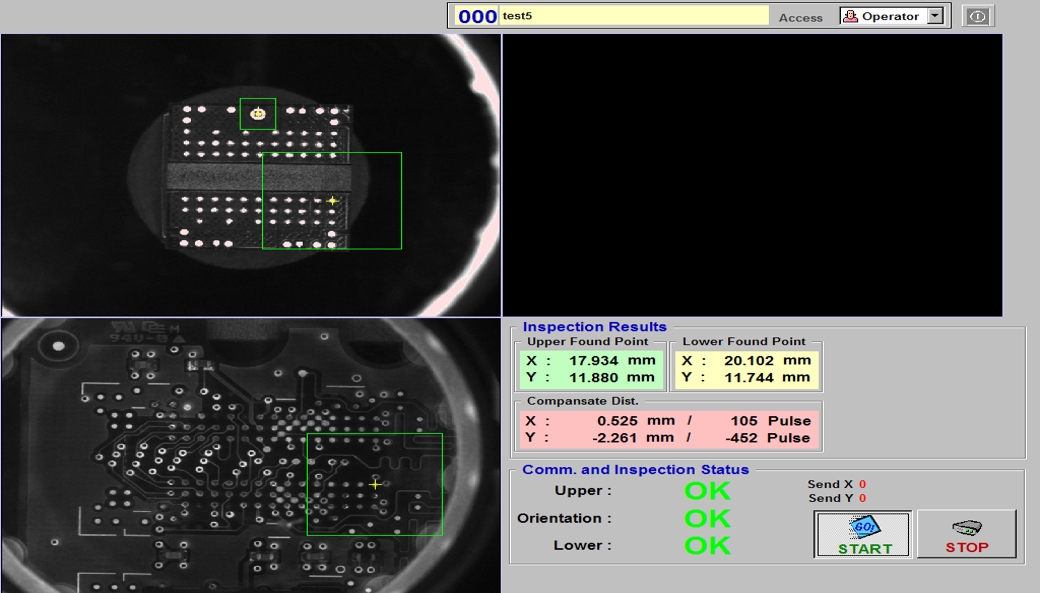
Task: Click the Access label
Action: tap(801, 18)
